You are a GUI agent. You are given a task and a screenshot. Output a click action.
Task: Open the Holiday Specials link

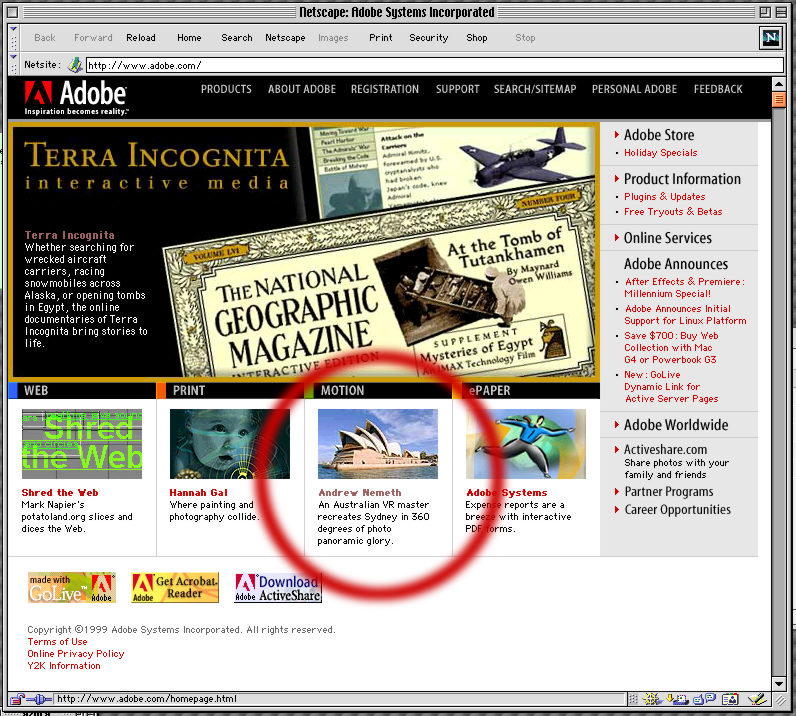pos(660,153)
